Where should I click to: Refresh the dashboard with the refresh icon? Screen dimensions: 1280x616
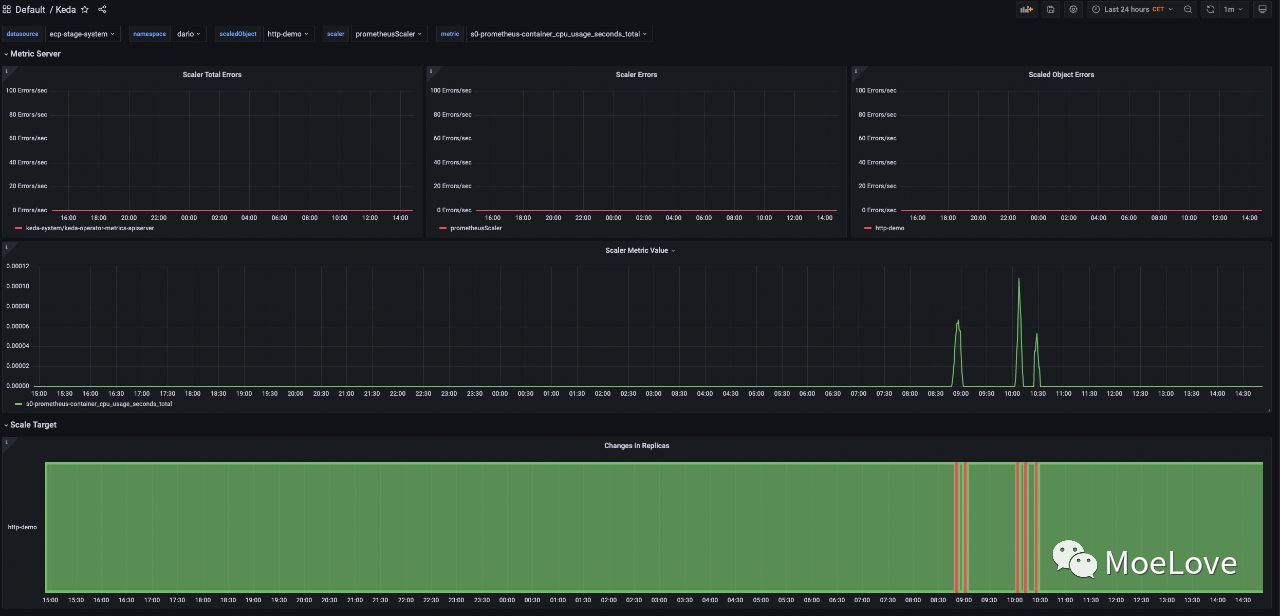click(x=1210, y=9)
